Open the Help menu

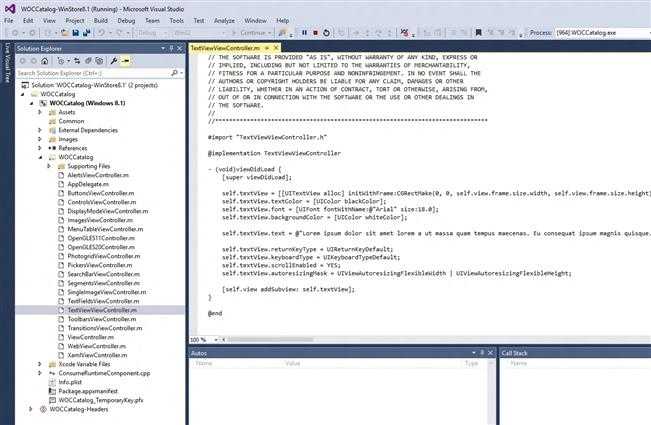(x=283, y=20)
